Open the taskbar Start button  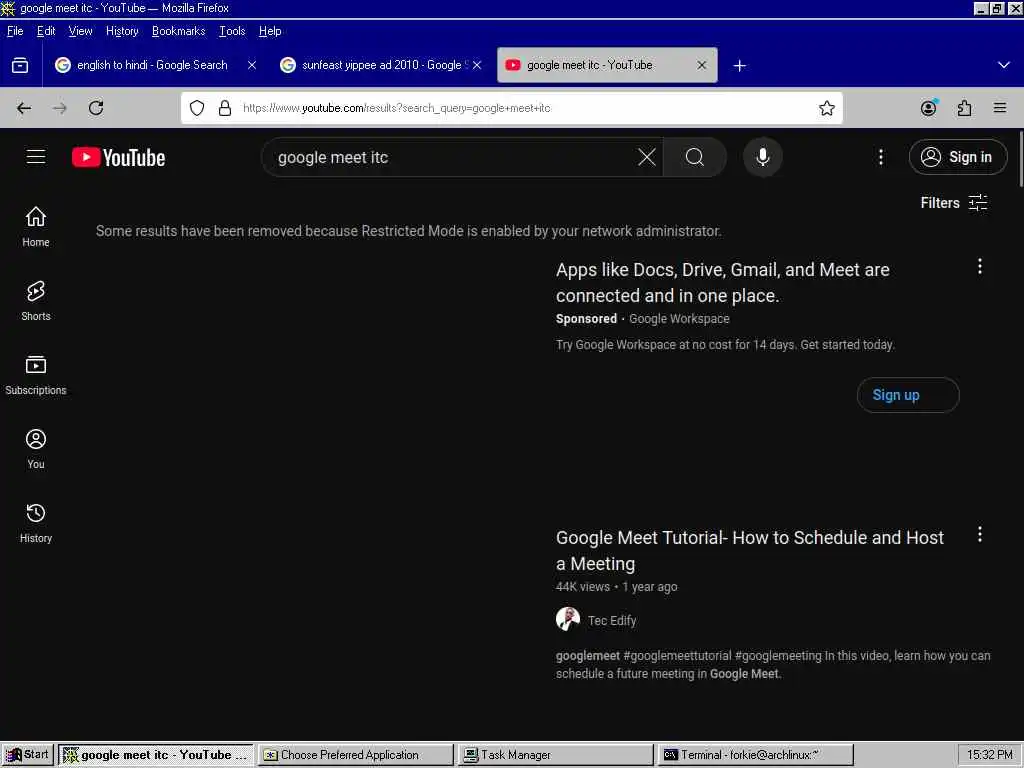point(26,755)
